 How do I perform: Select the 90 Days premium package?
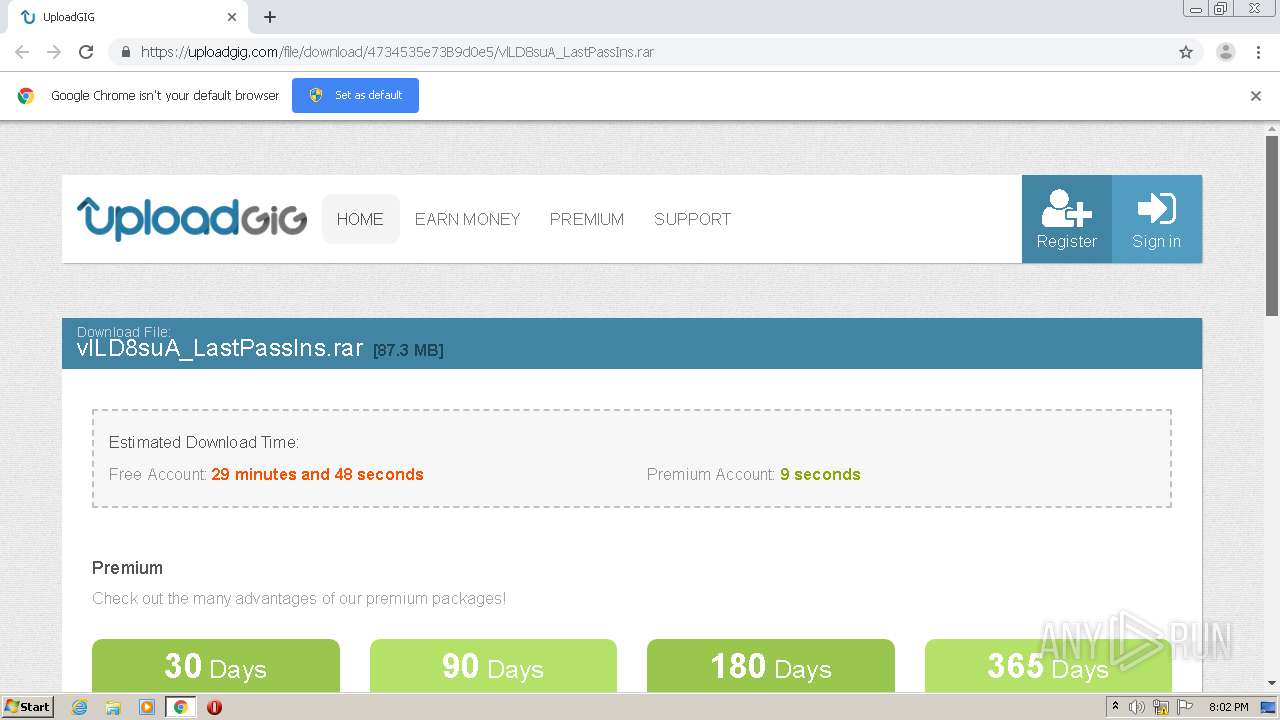point(493,665)
